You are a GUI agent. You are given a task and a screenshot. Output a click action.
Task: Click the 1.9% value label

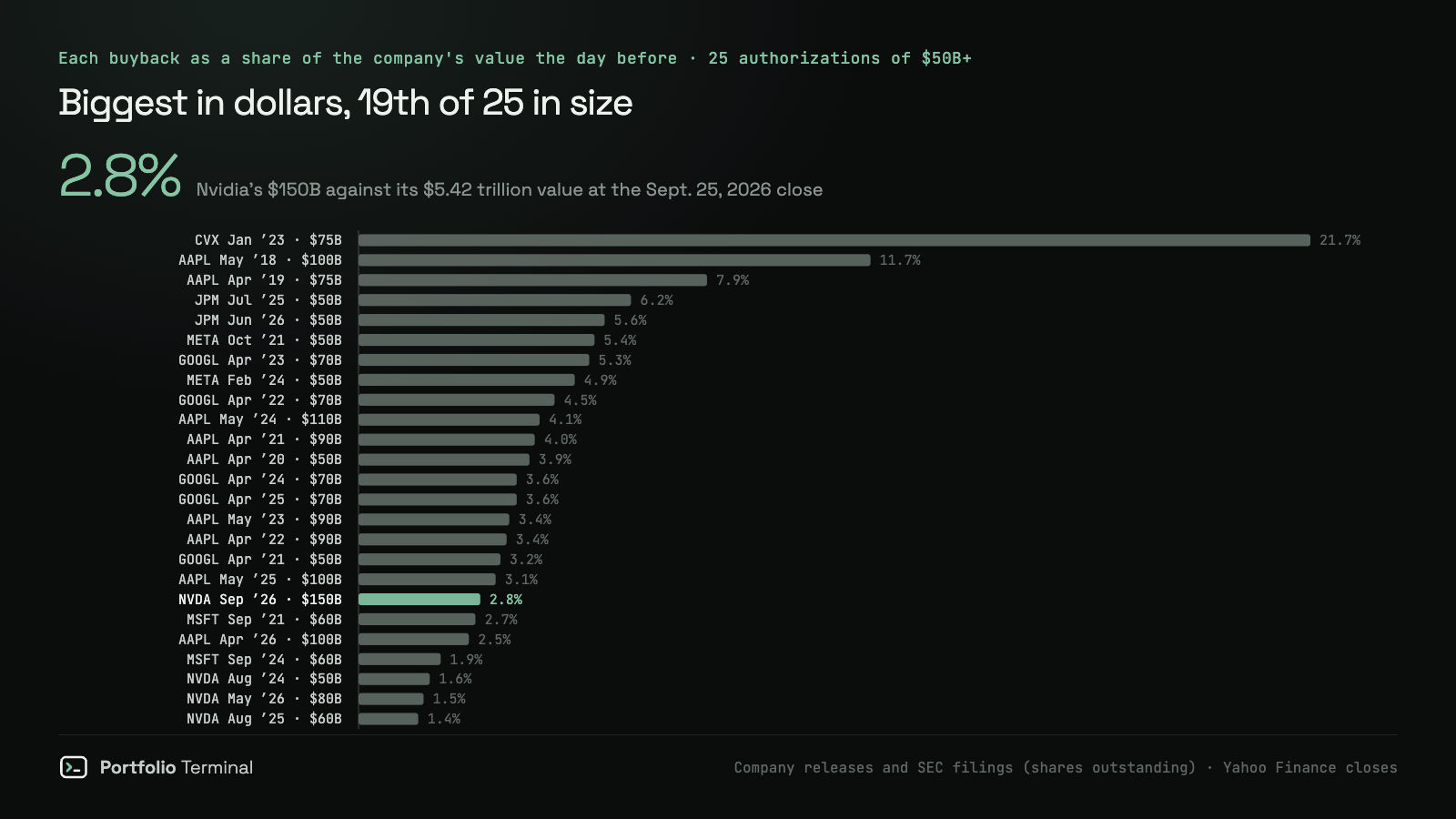pyautogui.click(x=466, y=660)
